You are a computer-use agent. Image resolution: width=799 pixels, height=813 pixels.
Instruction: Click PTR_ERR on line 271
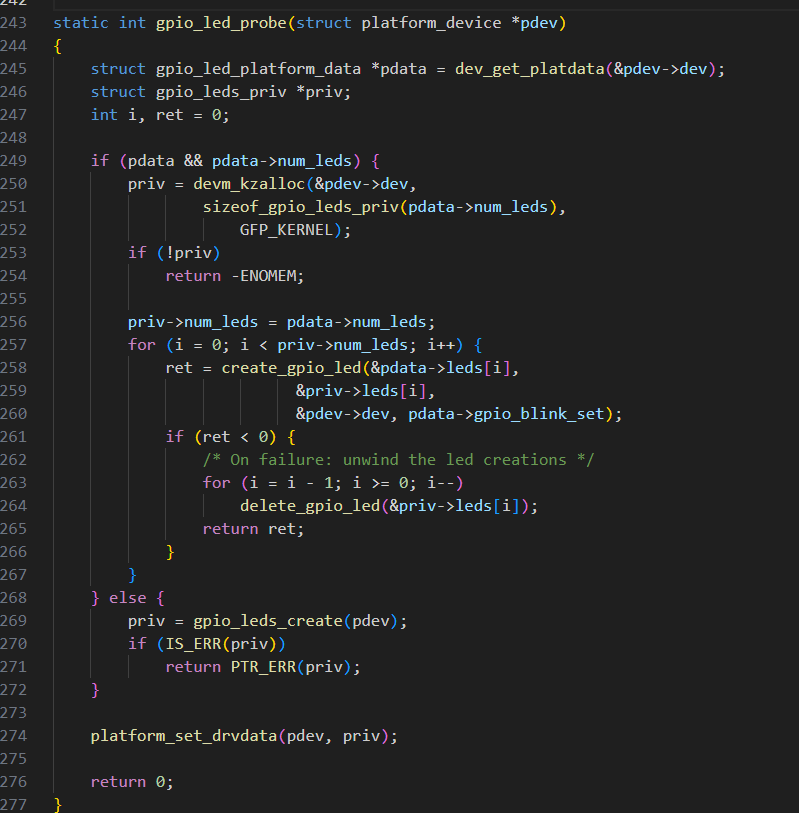click(263, 667)
